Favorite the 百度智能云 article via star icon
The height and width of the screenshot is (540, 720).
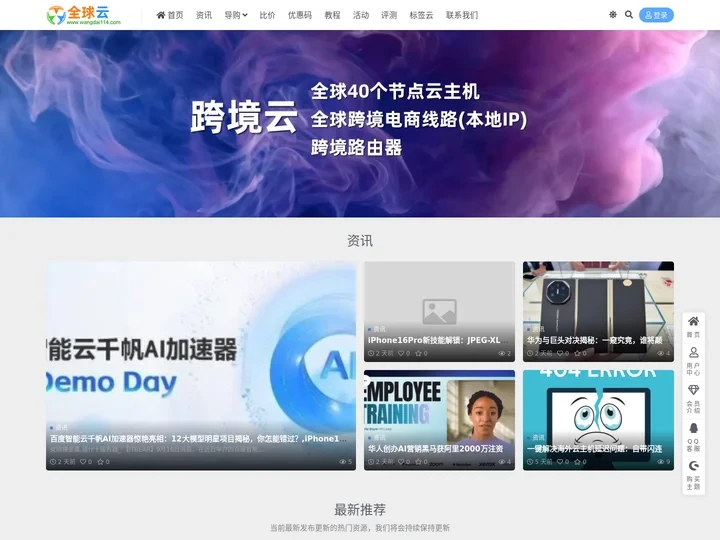(103, 461)
